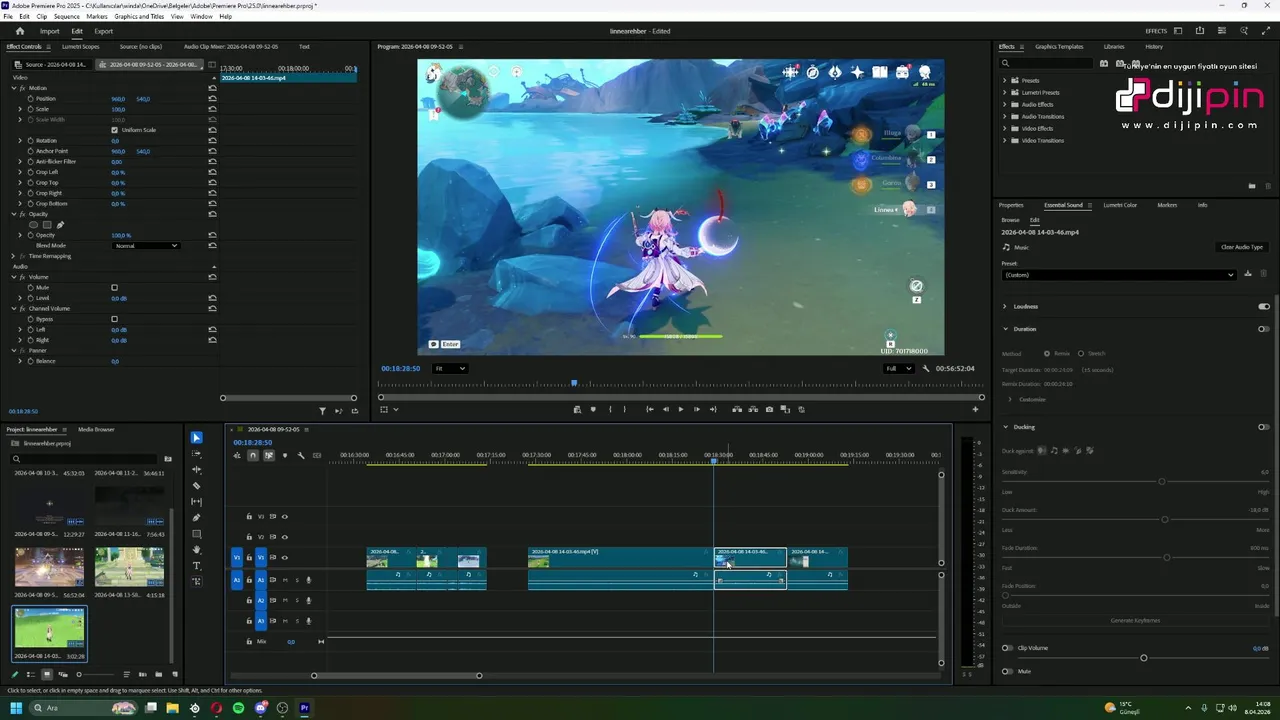
Task: Select the Selection tool in the tools panel
Action: [196, 438]
